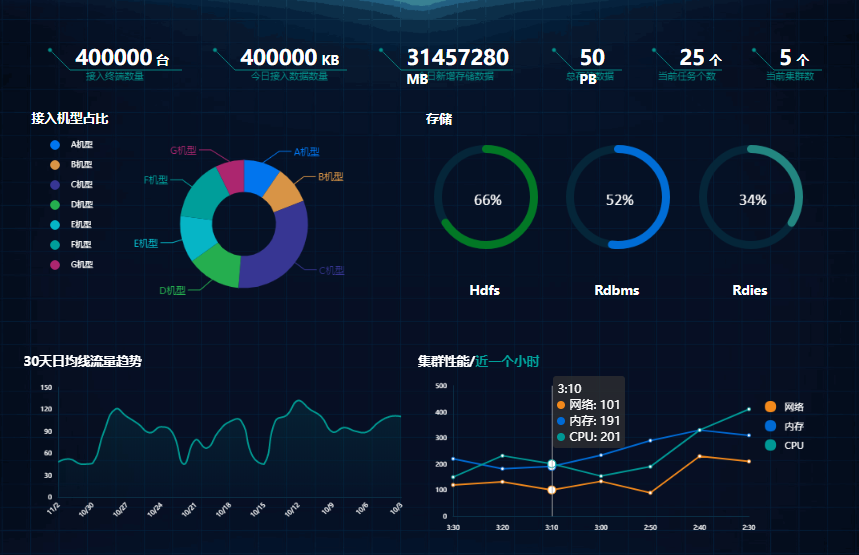Click the 今日接入数据数量 caption

(289, 76)
